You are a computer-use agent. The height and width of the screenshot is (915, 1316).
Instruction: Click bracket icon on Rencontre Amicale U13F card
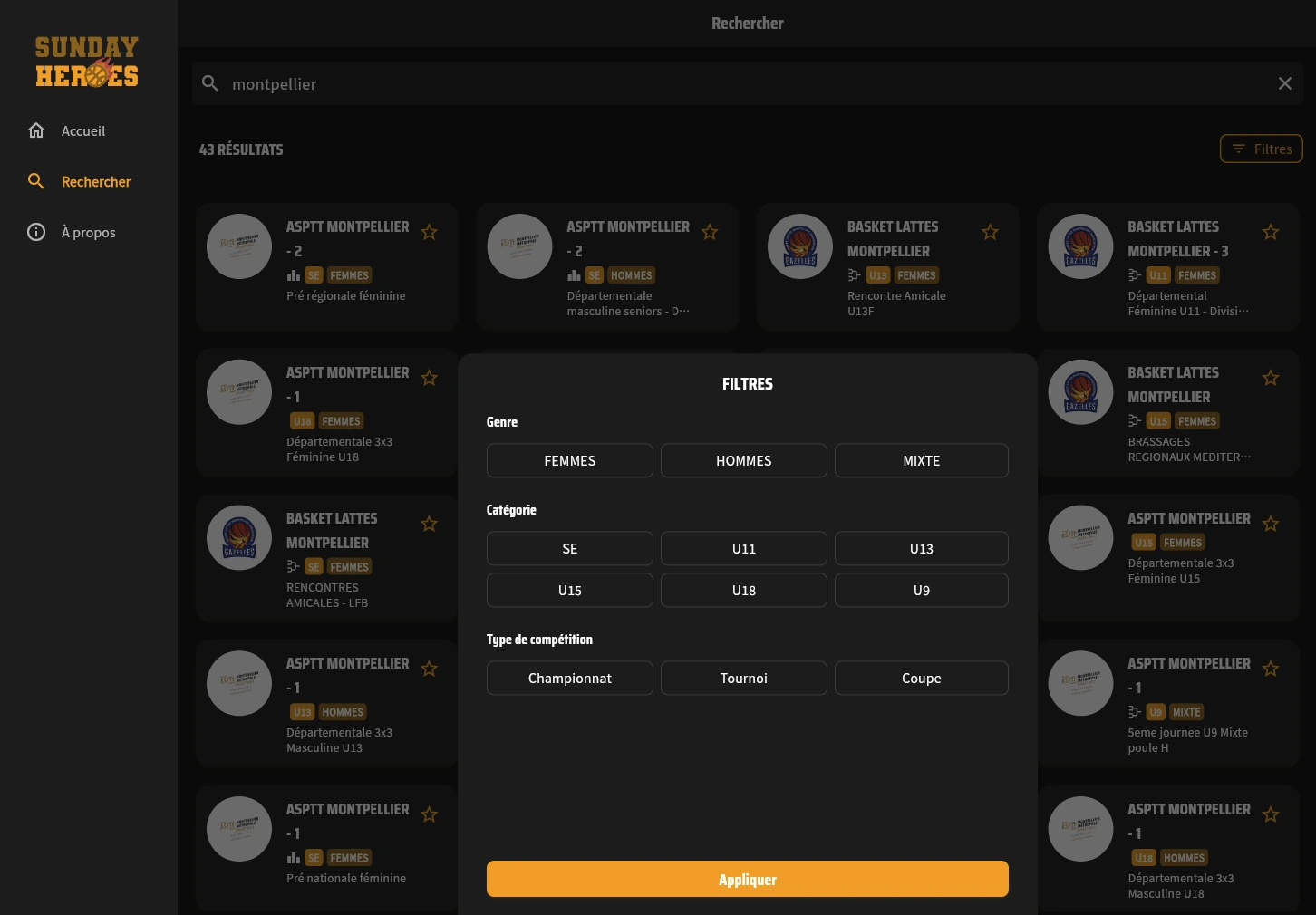point(854,275)
